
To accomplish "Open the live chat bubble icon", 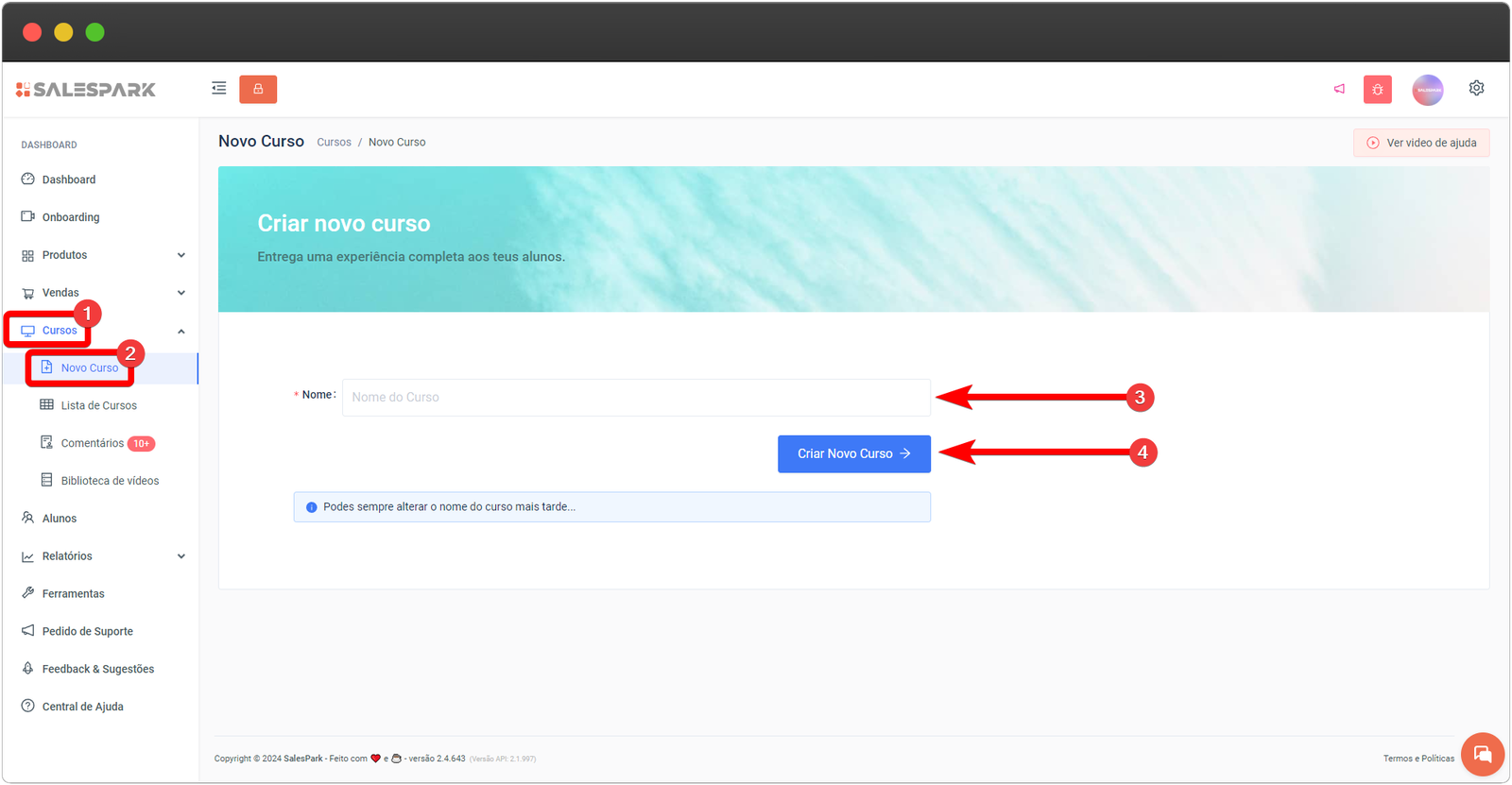I will click(x=1482, y=754).
